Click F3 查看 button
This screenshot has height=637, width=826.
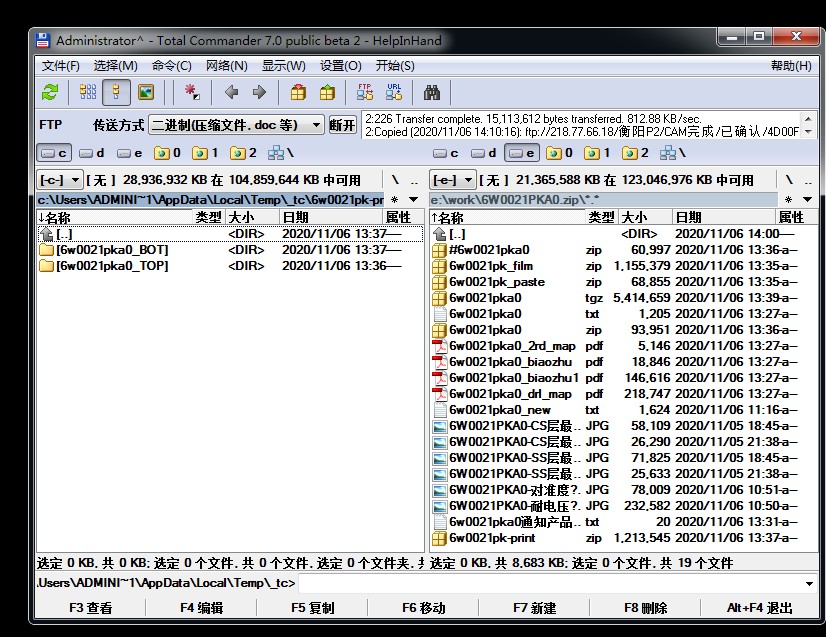(x=91, y=608)
